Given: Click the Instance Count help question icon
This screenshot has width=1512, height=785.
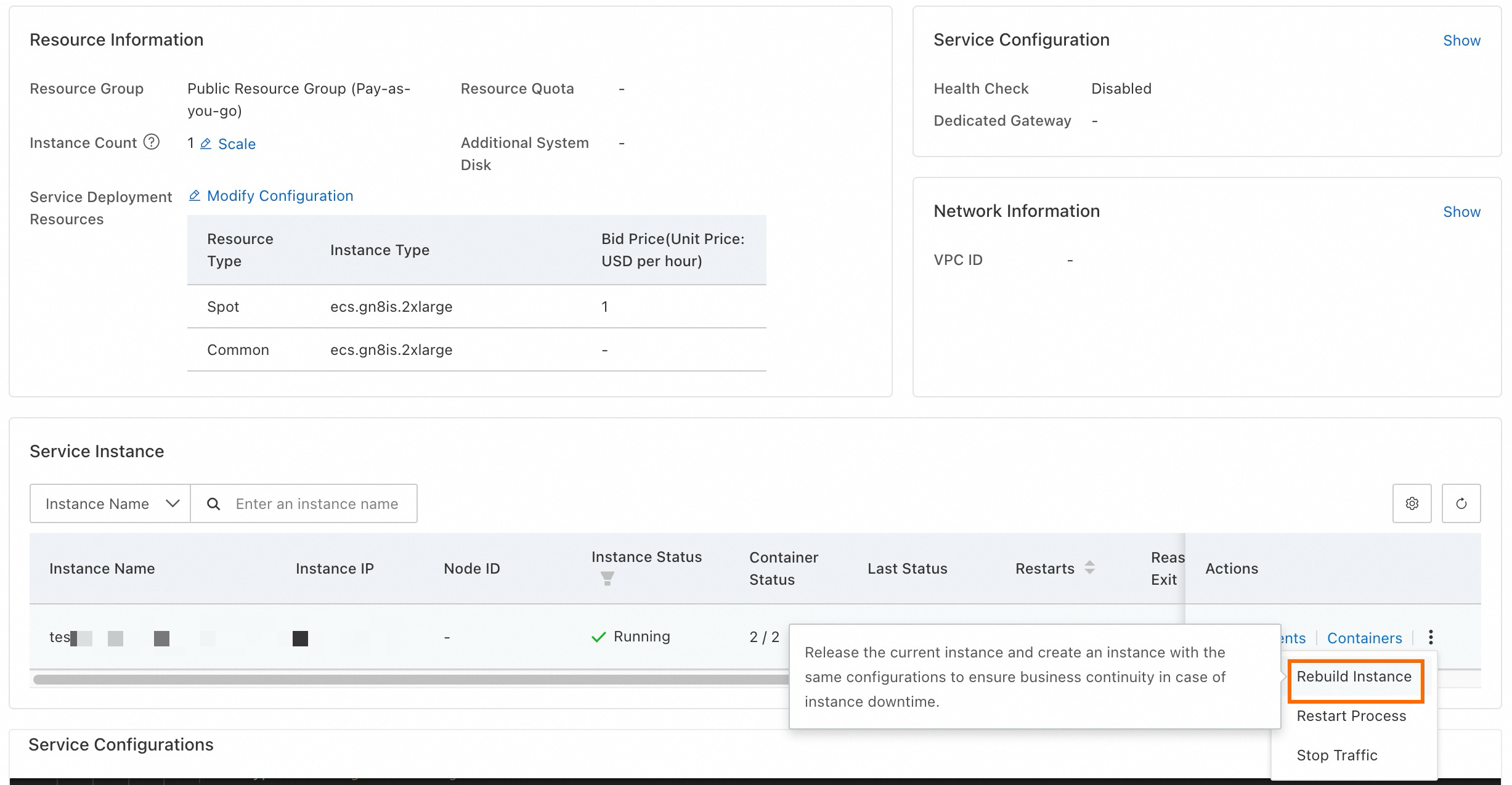Looking at the screenshot, I should (x=152, y=142).
